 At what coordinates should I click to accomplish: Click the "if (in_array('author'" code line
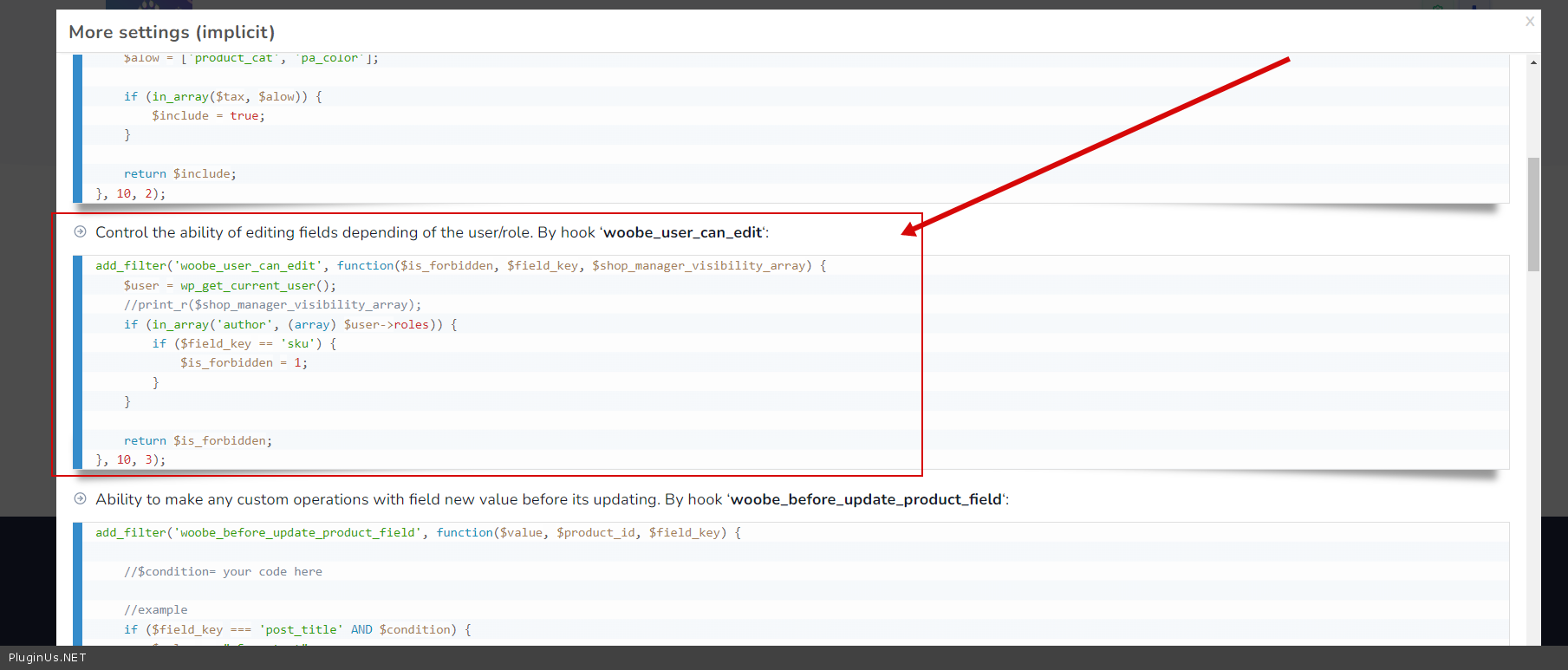tap(290, 324)
